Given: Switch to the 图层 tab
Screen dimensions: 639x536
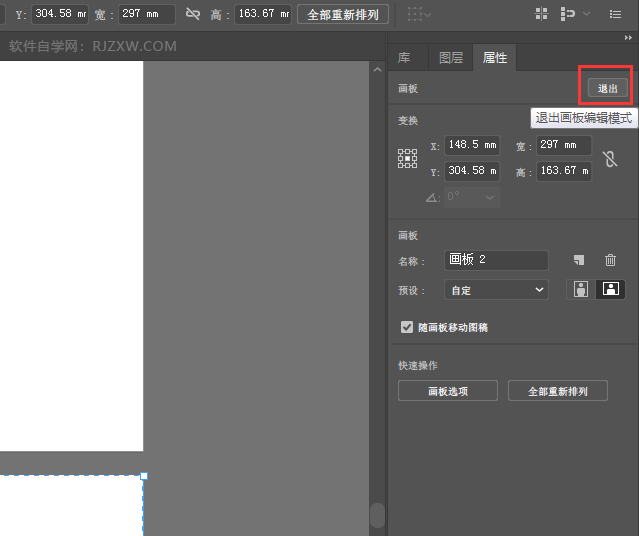Looking at the screenshot, I should 451,58.
